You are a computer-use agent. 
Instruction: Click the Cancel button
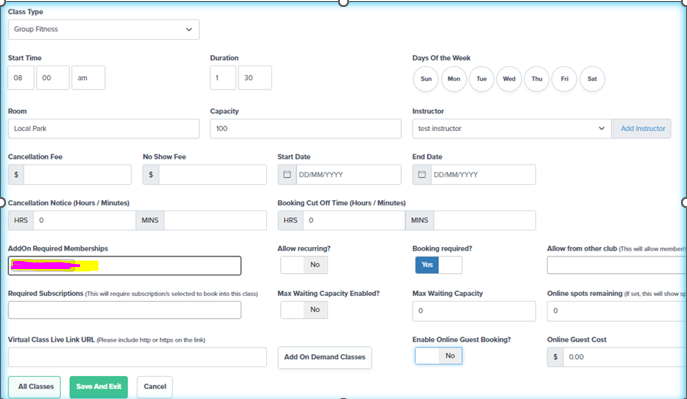click(155, 387)
